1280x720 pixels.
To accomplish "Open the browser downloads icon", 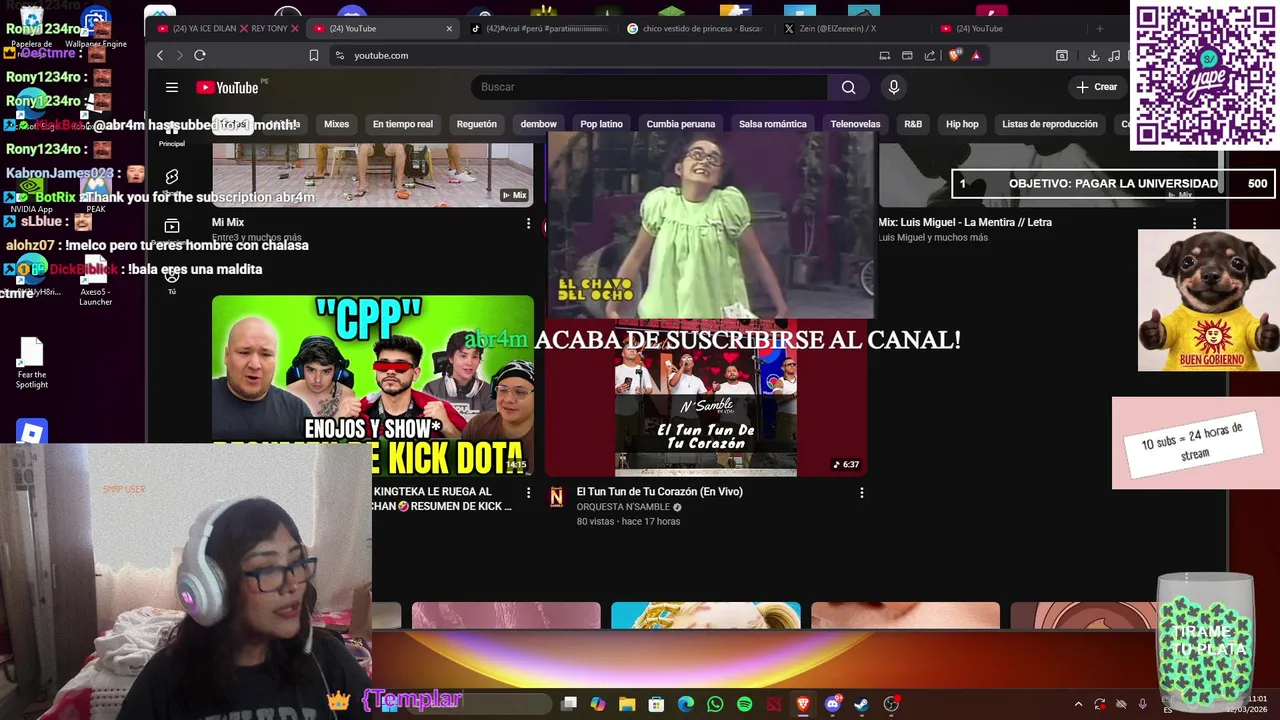I will tap(1093, 55).
